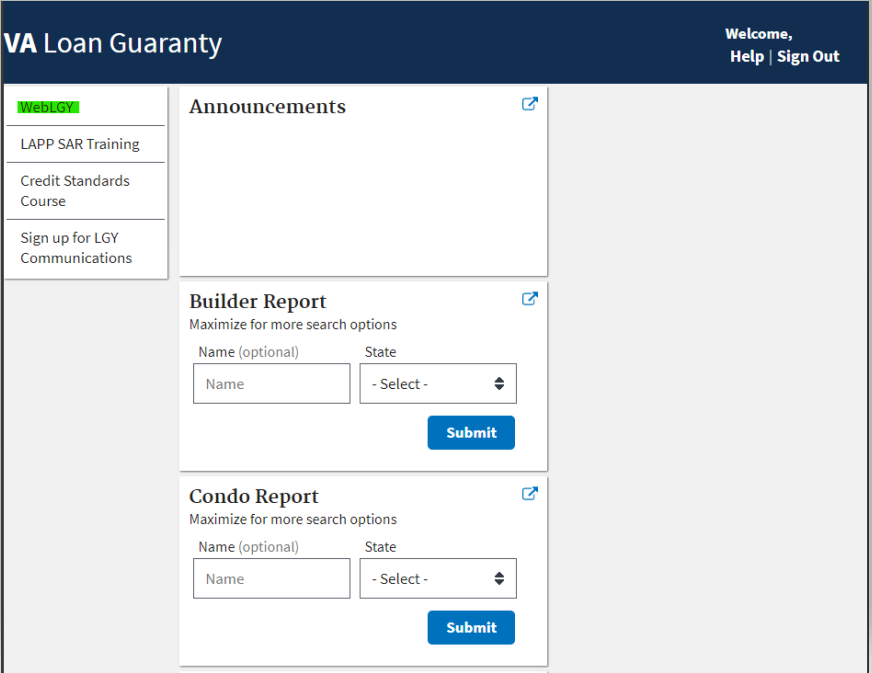The width and height of the screenshot is (872, 673).
Task: Maximize the Condo Report widget
Action: (x=529, y=493)
